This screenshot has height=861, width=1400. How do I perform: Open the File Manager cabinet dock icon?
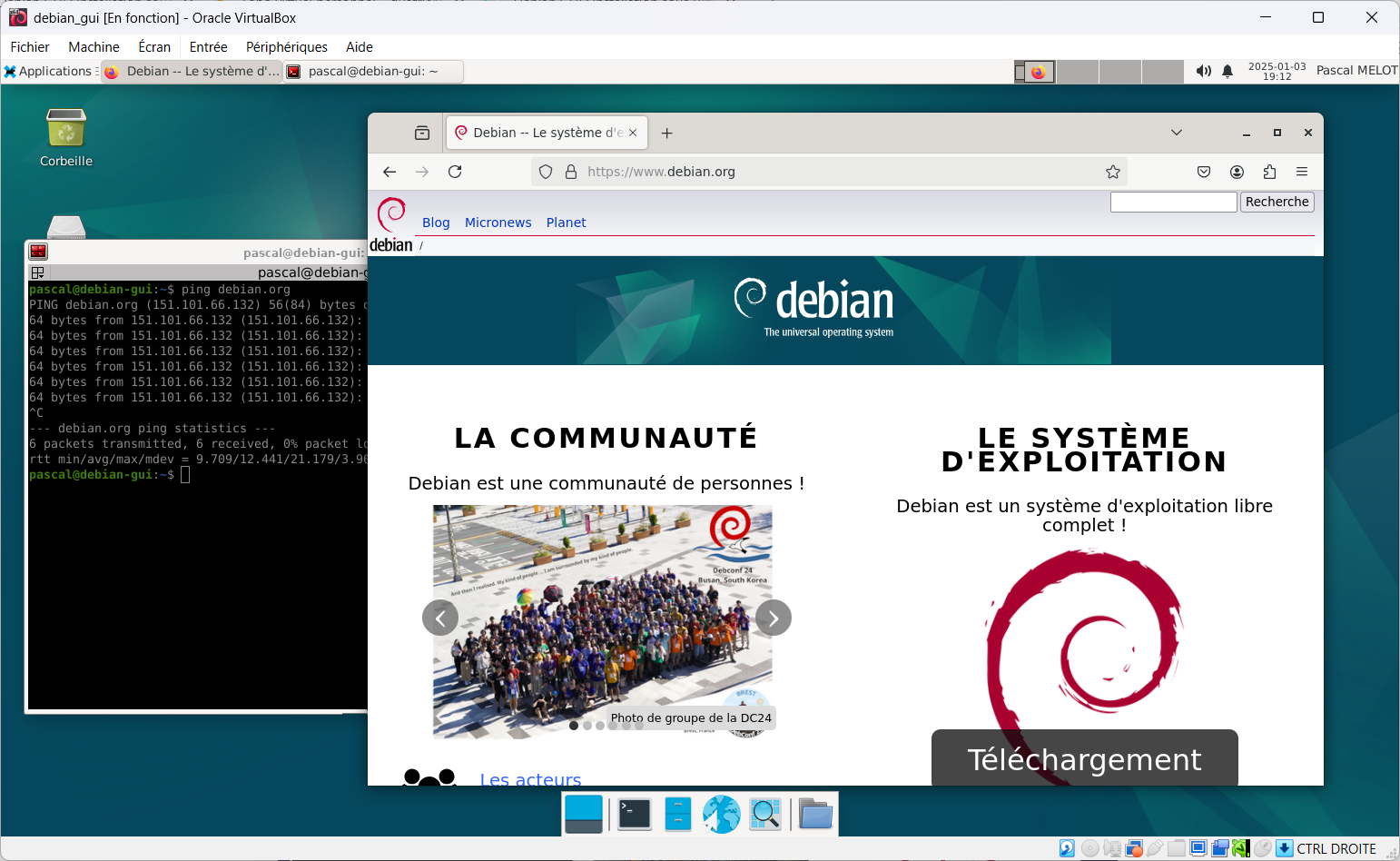coord(678,814)
